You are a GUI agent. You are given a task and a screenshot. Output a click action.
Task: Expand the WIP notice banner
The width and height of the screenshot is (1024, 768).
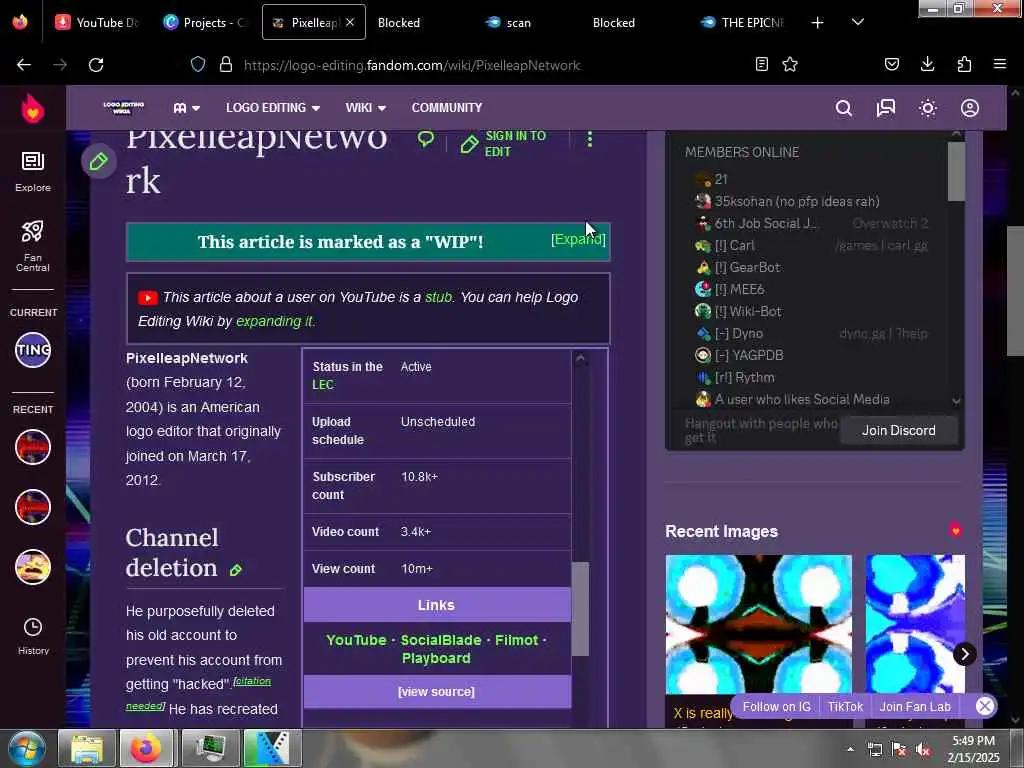tap(578, 240)
